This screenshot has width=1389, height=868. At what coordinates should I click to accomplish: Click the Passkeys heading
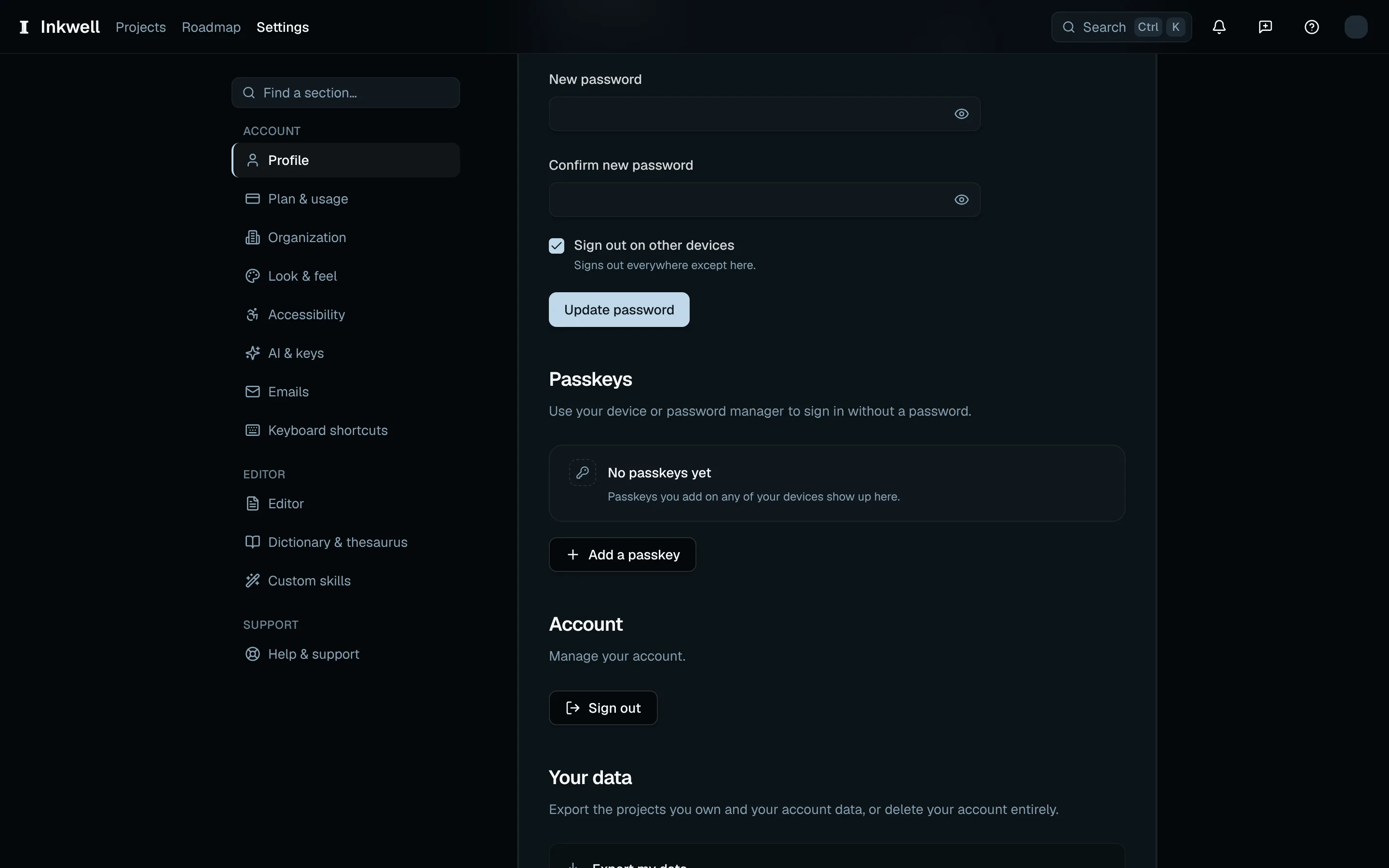pyautogui.click(x=590, y=380)
